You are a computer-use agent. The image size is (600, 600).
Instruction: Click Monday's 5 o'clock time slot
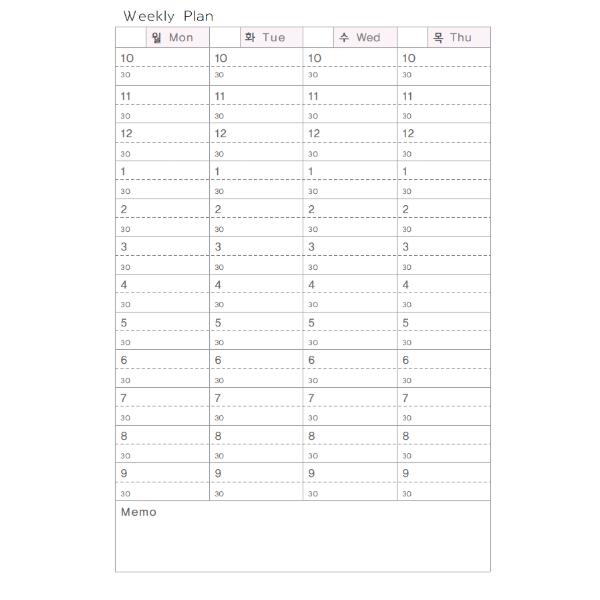pyautogui.click(x=162, y=322)
